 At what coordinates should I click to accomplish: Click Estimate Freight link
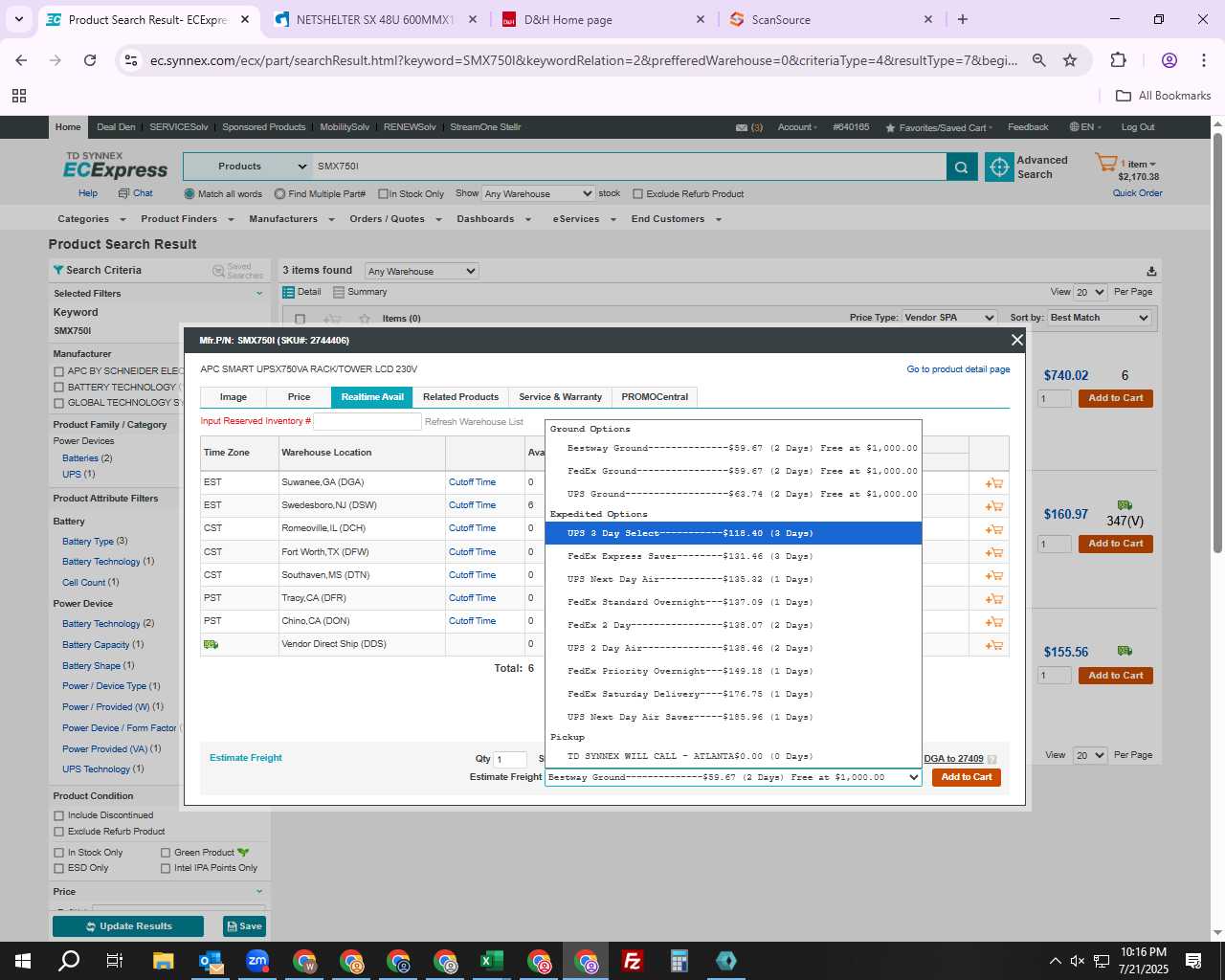pos(246,758)
